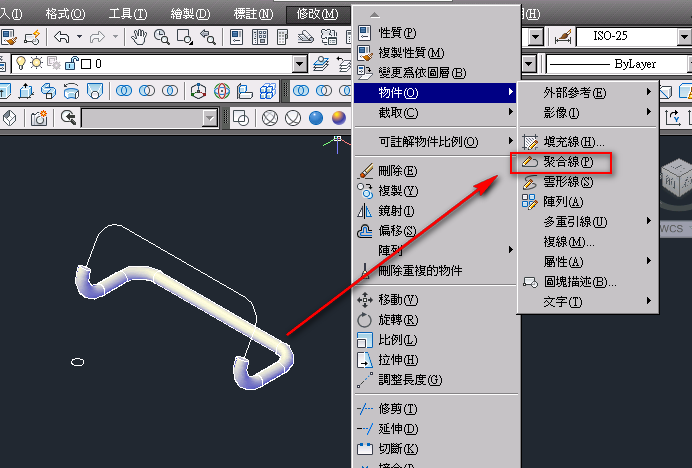
Task: Switch to 3D Hidden visual style icon
Action: point(293,118)
